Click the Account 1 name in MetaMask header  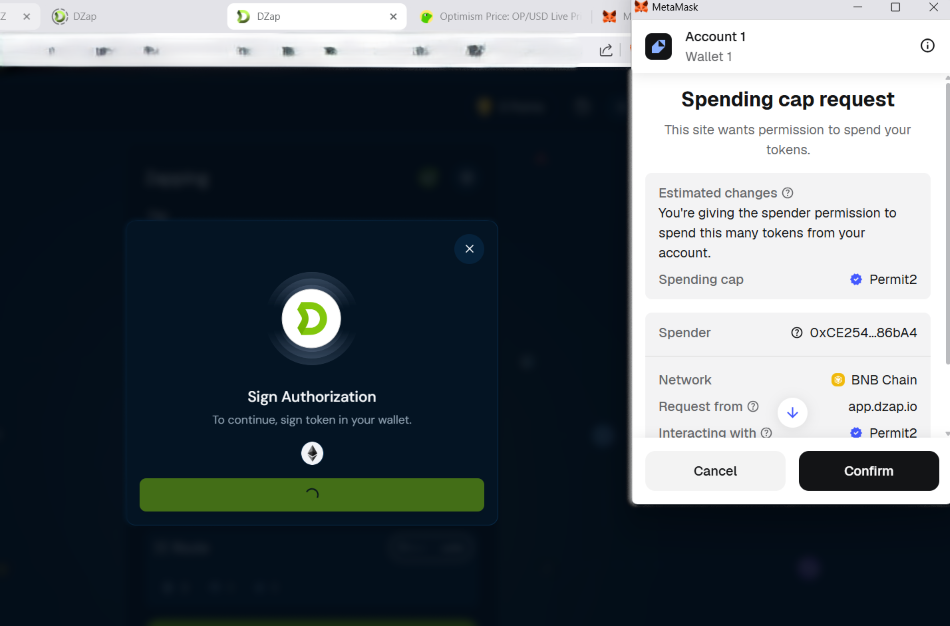click(715, 36)
